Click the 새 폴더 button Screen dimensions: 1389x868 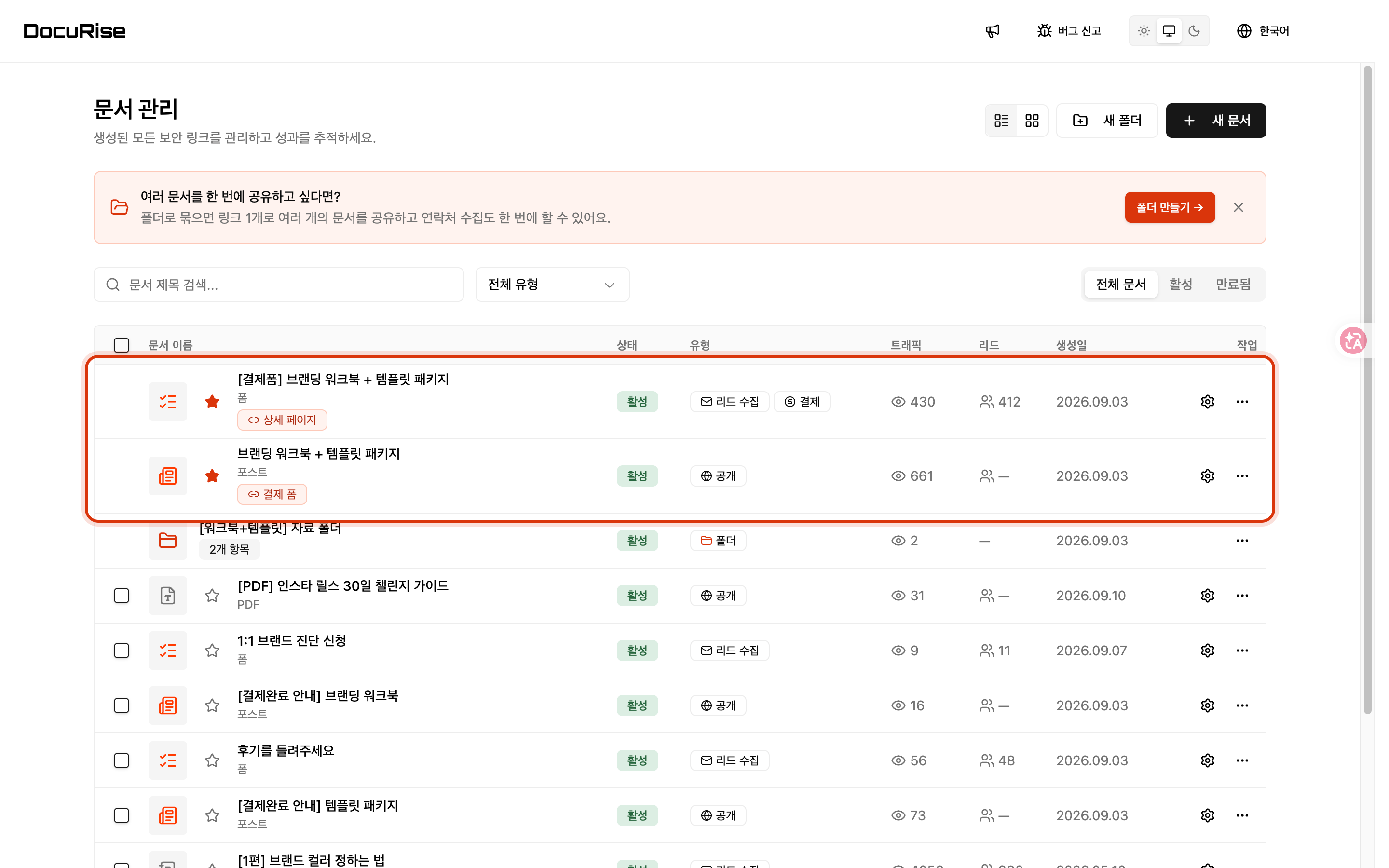point(1106,121)
